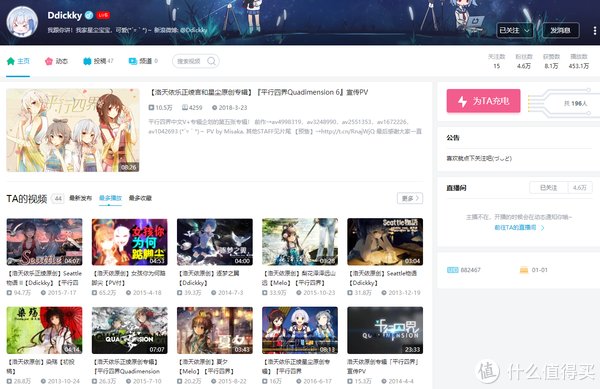Click the 关注数 15 stat
600x389 pixels.
pyautogui.click(x=497, y=61)
